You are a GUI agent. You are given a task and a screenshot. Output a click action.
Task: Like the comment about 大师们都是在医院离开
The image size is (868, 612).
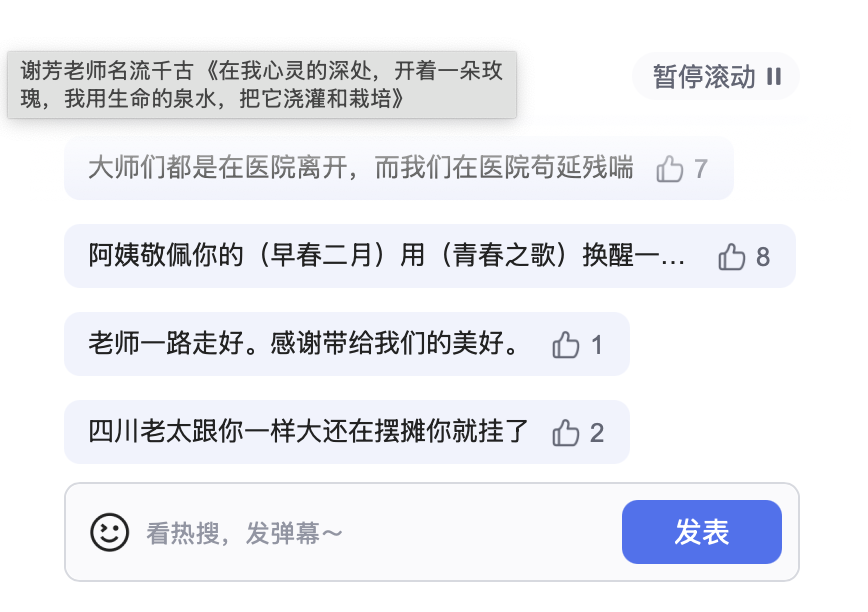(669, 168)
